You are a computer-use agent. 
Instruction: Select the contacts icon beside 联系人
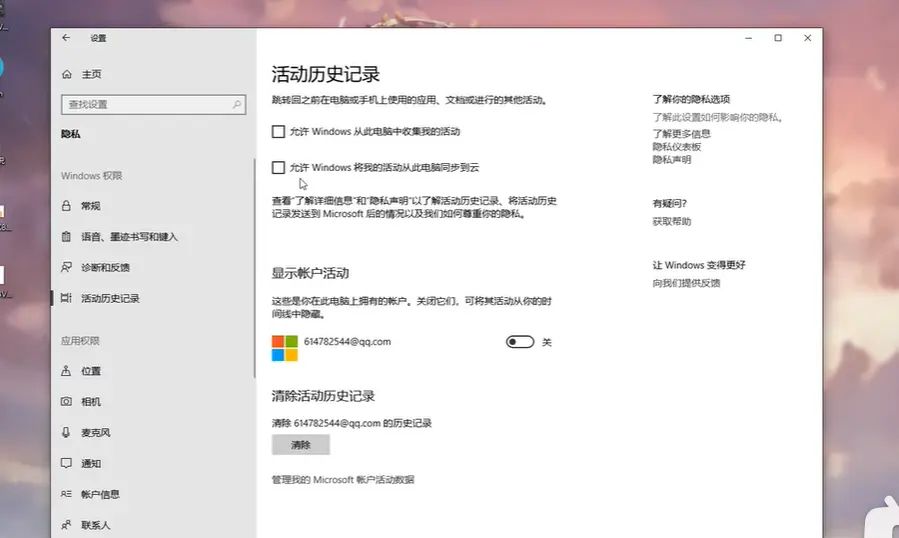67,525
